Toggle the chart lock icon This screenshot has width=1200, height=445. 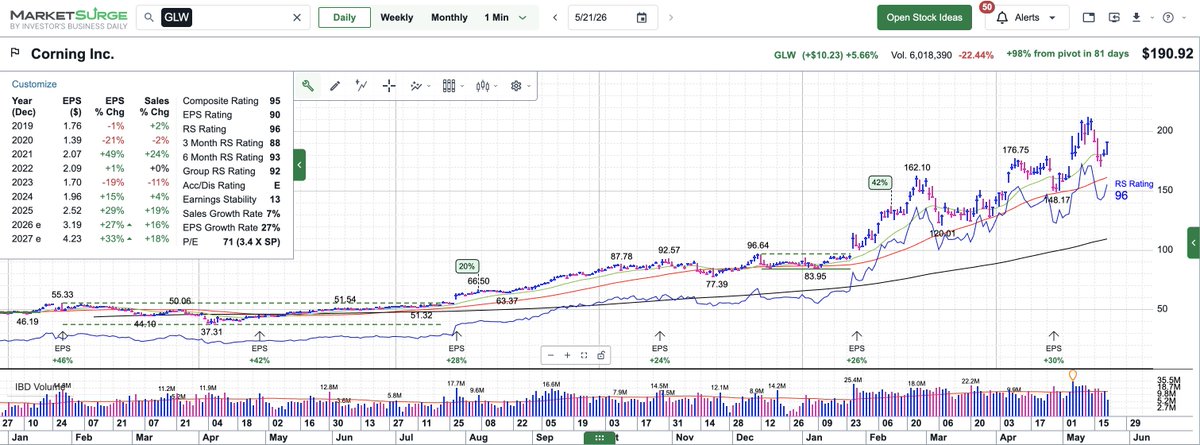coord(599,354)
